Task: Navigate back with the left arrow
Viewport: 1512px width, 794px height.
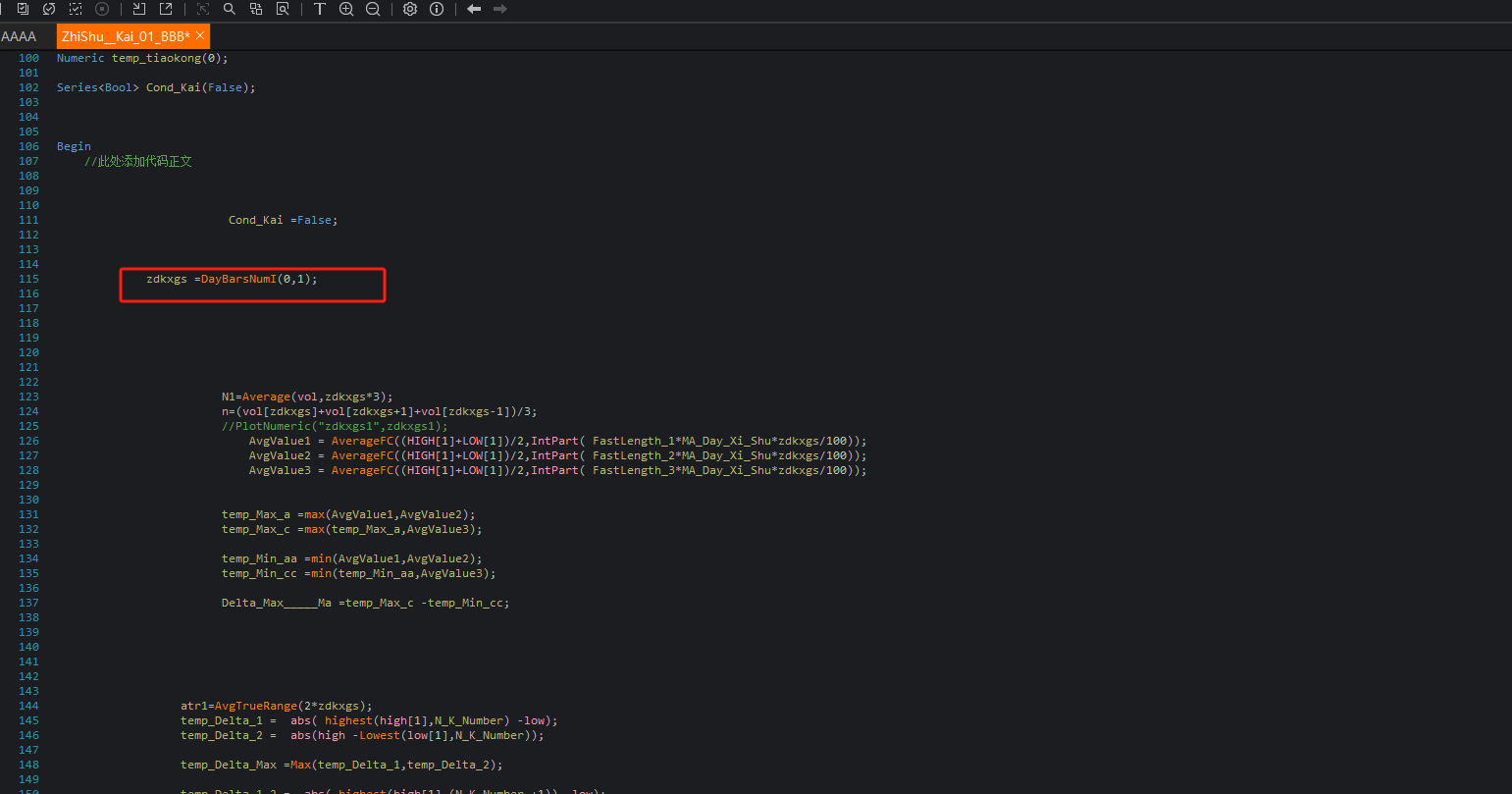Action: click(x=474, y=9)
